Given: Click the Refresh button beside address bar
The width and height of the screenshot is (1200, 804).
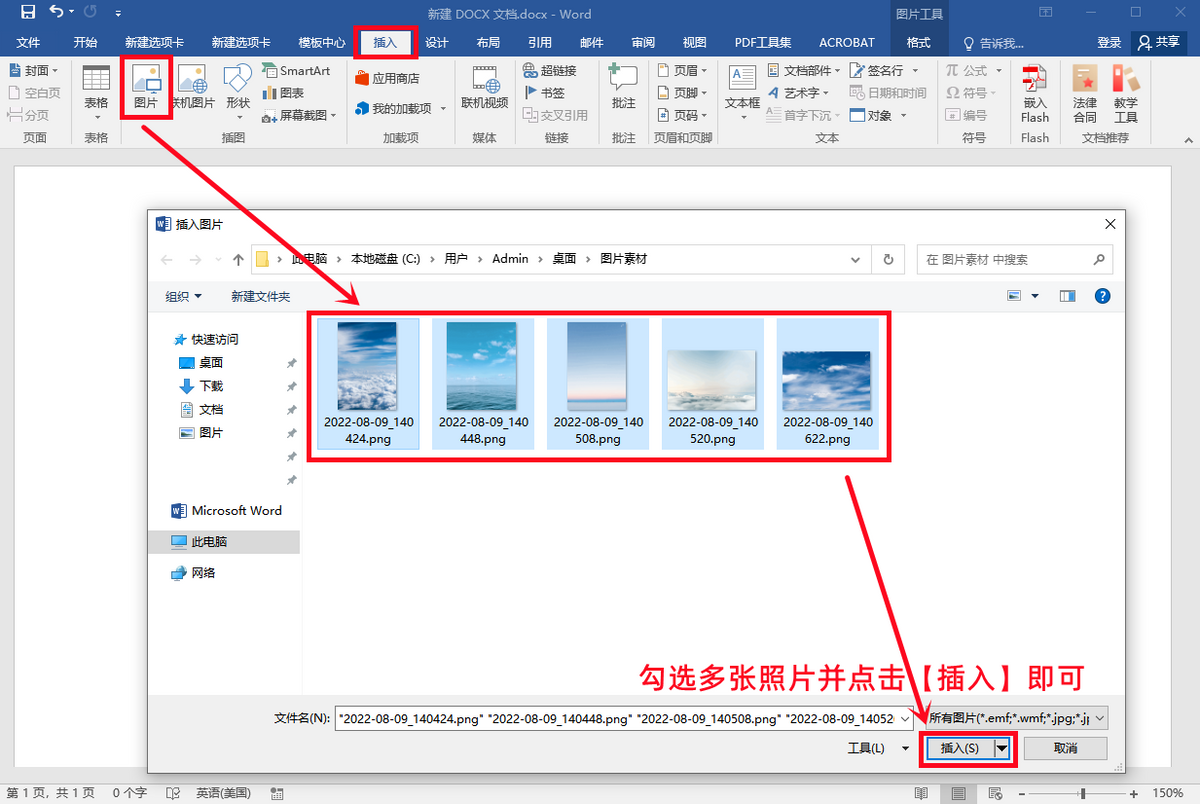Looking at the screenshot, I should pyautogui.click(x=888, y=259).
